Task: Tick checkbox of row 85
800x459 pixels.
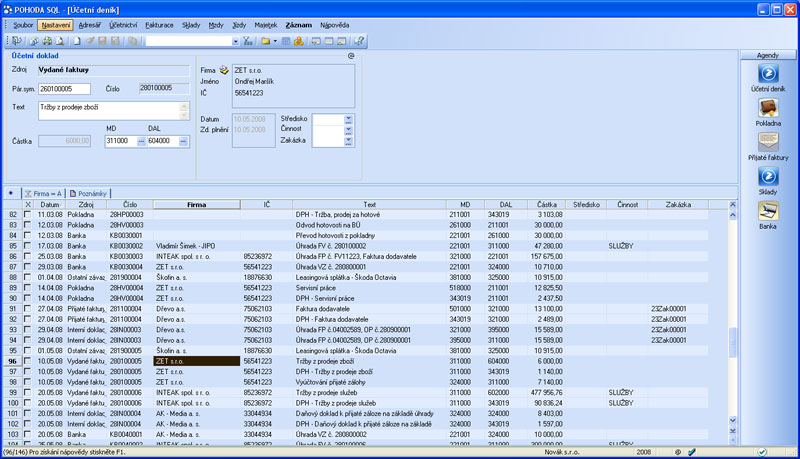Action: (27, 246)
